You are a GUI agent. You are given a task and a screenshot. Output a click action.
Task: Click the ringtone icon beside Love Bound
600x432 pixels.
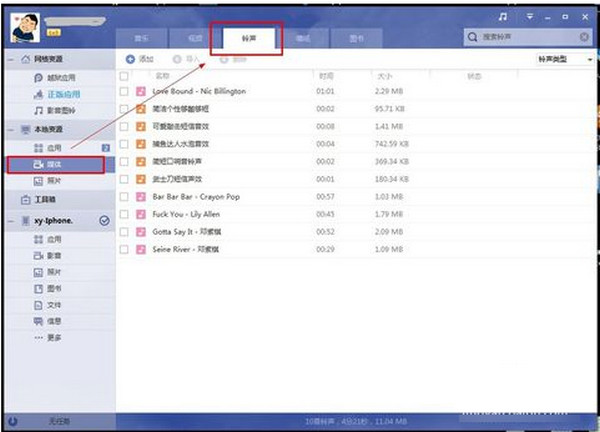[141, 91]
